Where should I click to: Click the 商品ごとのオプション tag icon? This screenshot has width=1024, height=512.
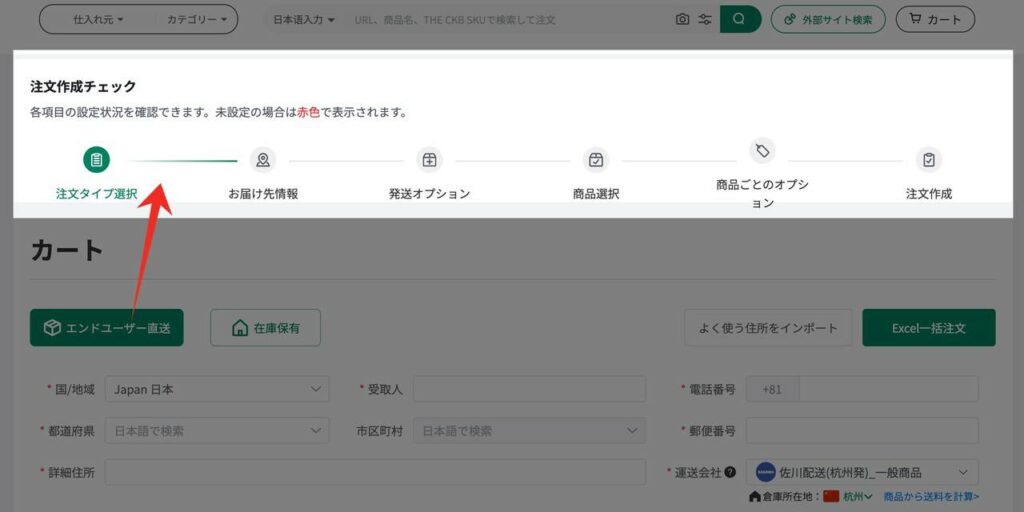click(x=762, y=152)
